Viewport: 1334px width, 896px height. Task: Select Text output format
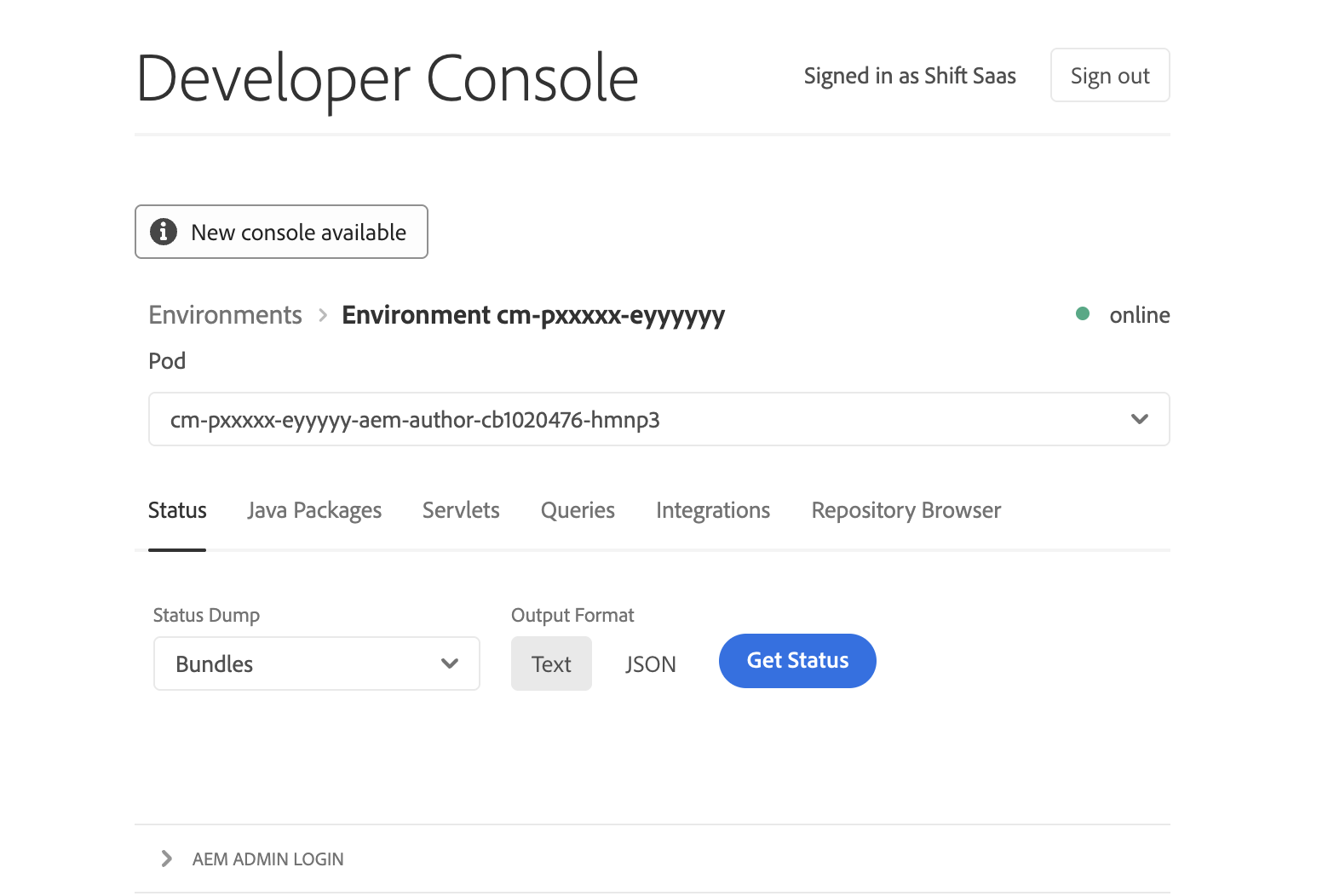551,663
